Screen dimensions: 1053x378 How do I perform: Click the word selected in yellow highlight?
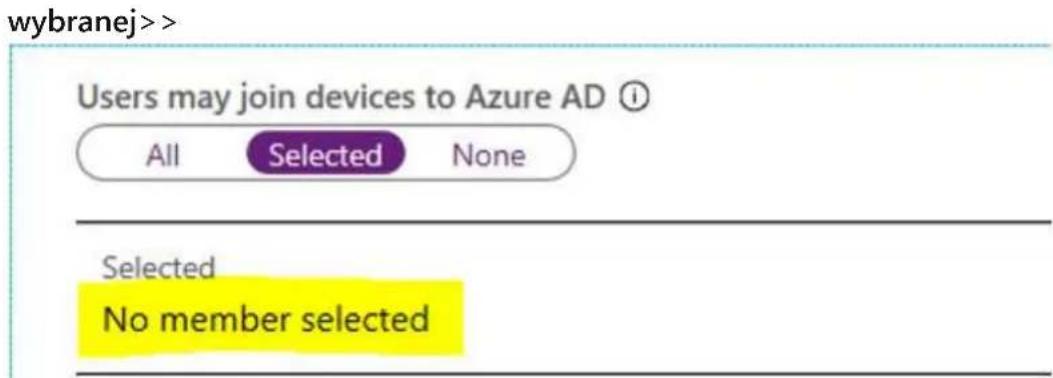(x=364, y=317)
